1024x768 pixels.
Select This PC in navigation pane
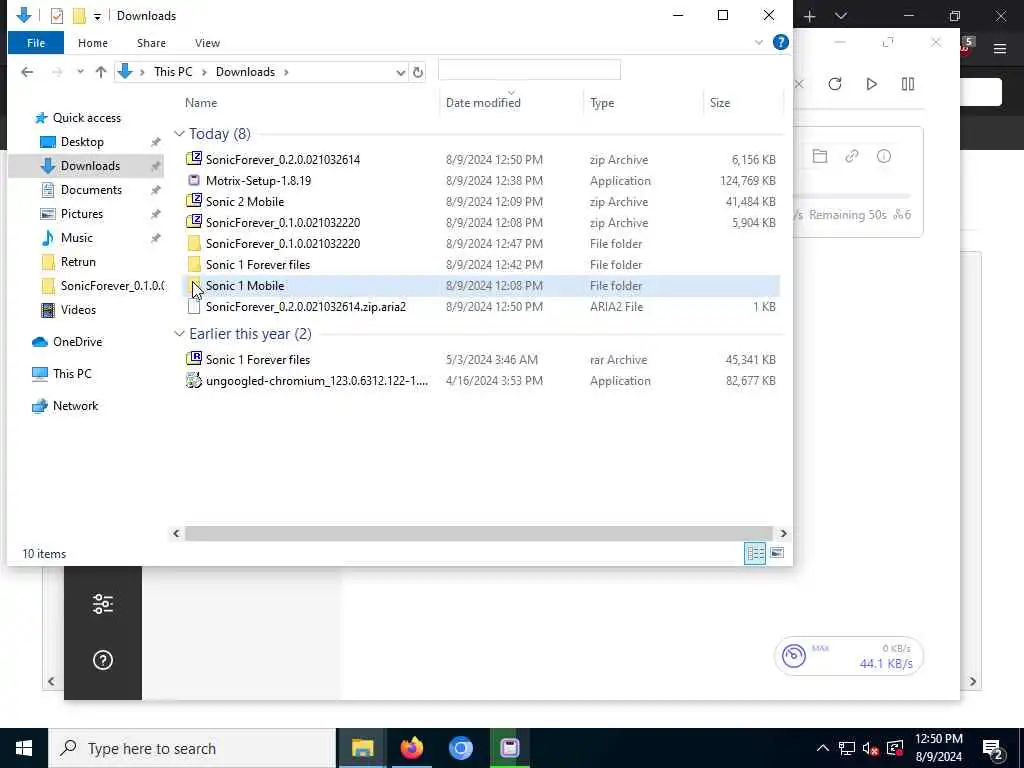[x=72, y=374]
